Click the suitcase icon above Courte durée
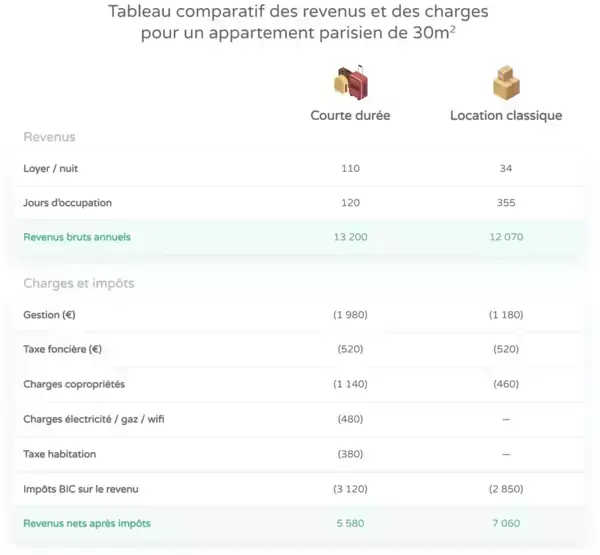Image resolution: width=600 pixels, height=555 pixels. [350, 82]
